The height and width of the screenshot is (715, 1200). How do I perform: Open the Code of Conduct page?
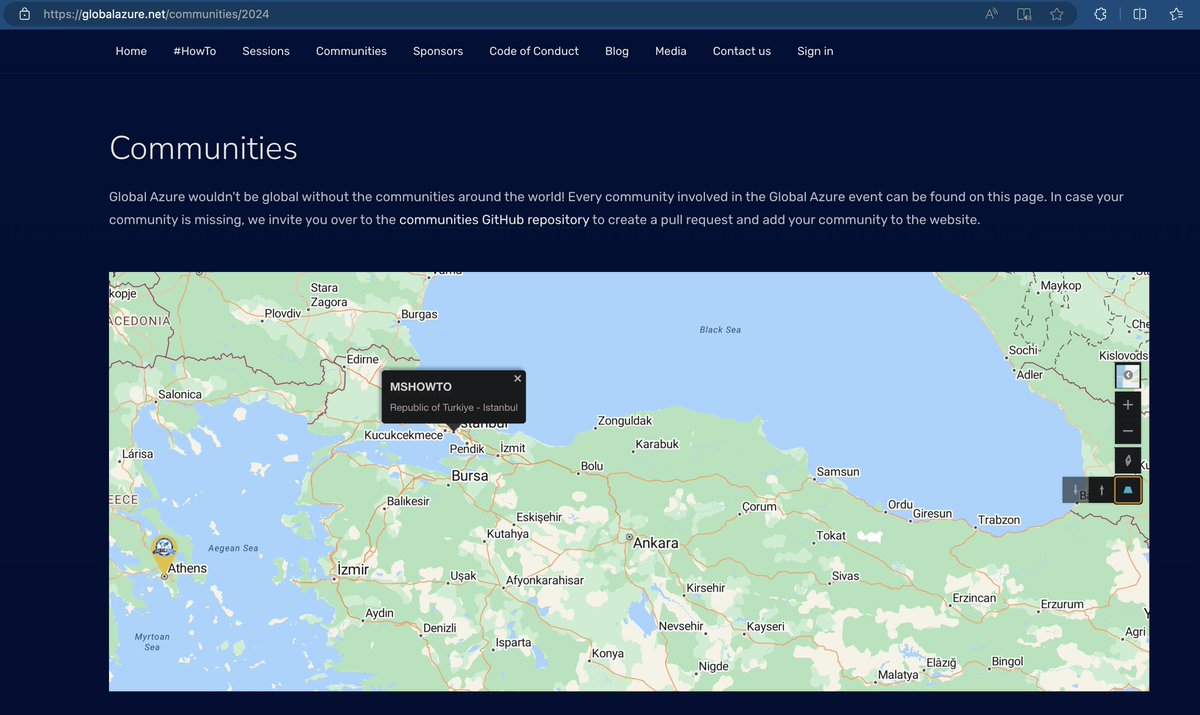click(534, 51)
